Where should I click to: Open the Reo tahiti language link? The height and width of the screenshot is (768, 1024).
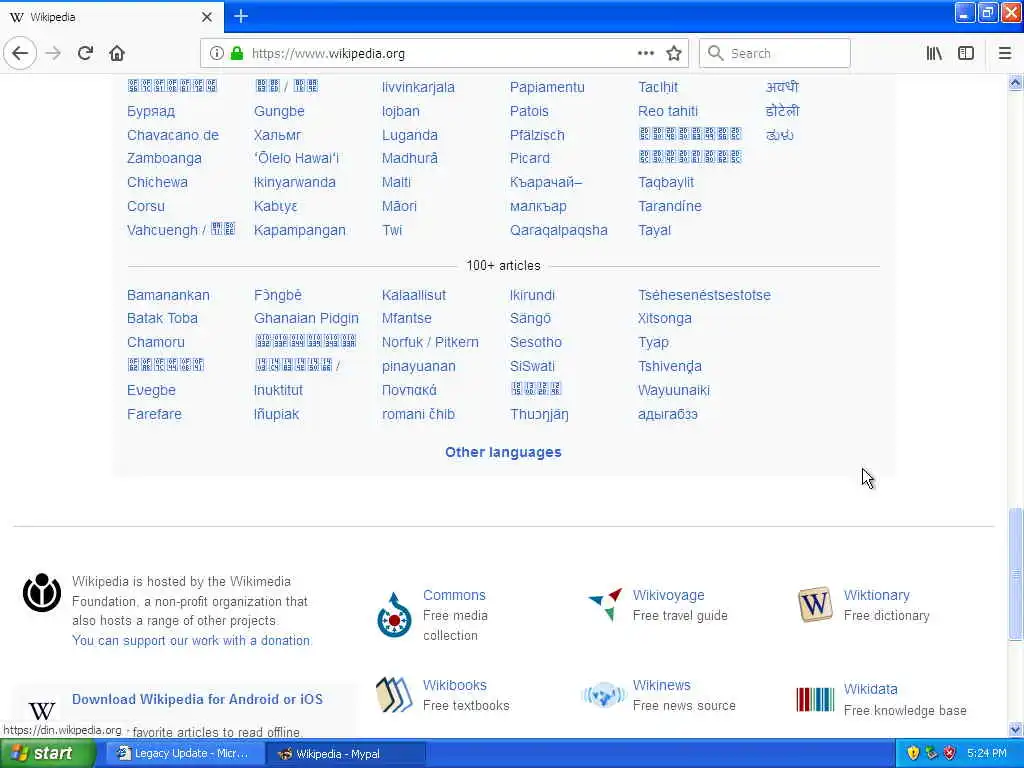667,111
